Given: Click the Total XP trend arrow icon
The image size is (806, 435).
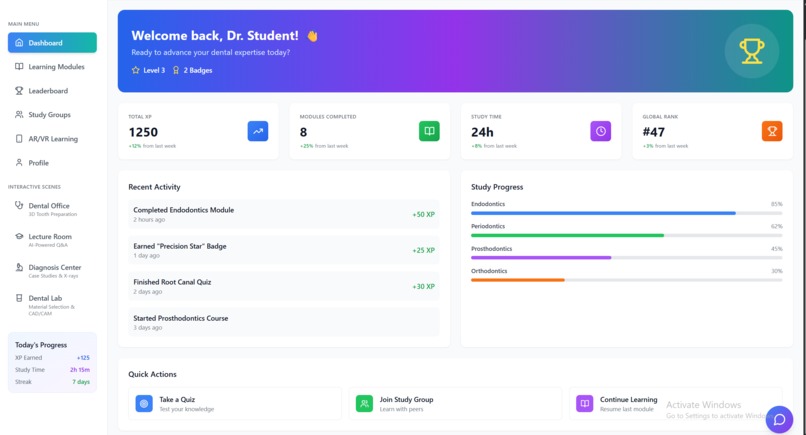Looking at the screenshot, I should point(258,131).
